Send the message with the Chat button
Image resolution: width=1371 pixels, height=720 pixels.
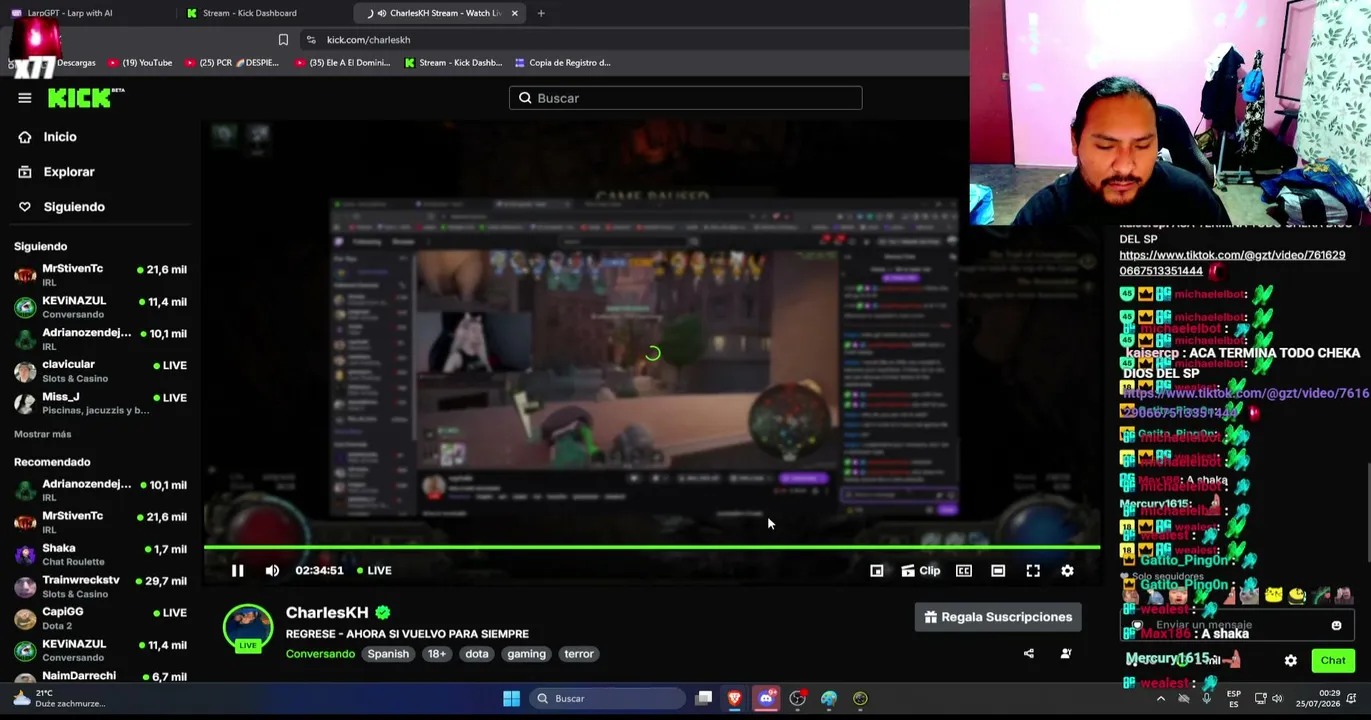[x=1333, y=661]
